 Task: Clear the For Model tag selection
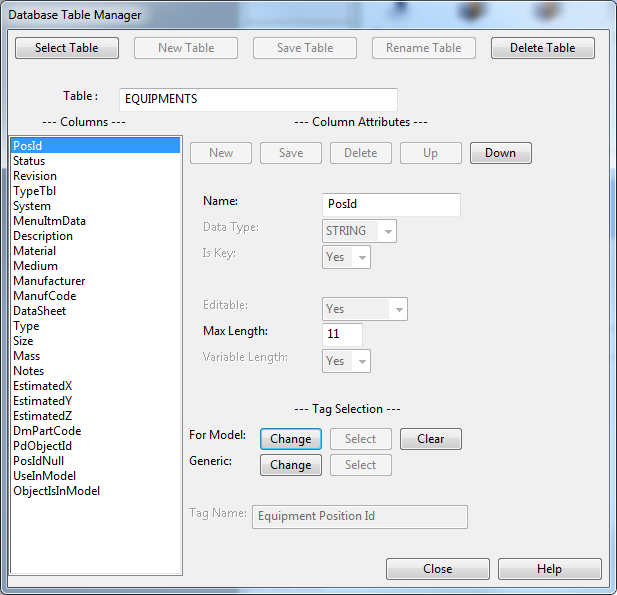[x=430, y=439]
